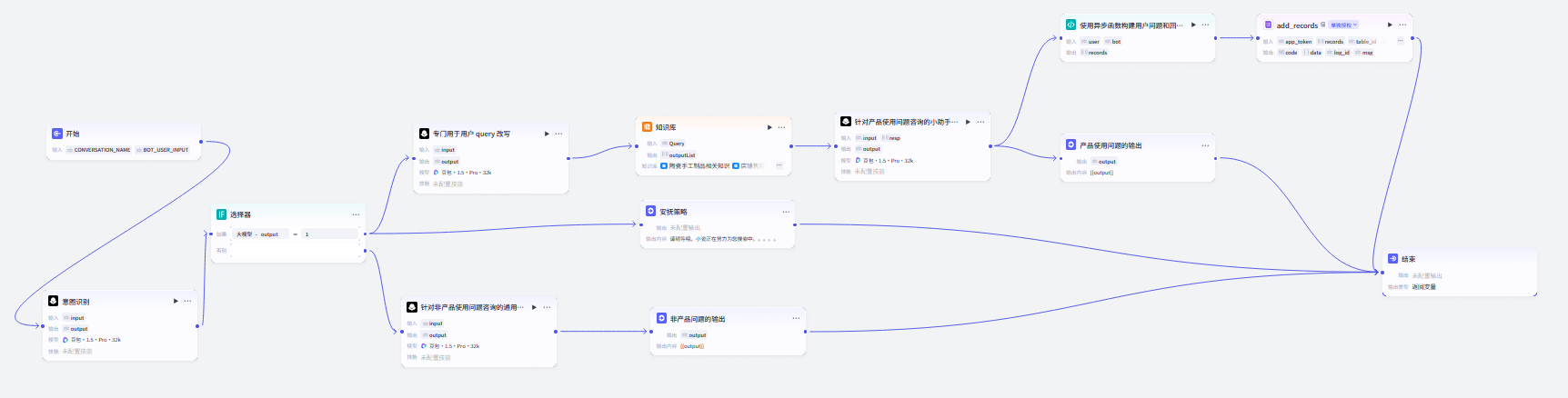Viewport: 1568px width, 398px height.
Task: Click the orange 知识库 node icon
Action: [648, 127]
